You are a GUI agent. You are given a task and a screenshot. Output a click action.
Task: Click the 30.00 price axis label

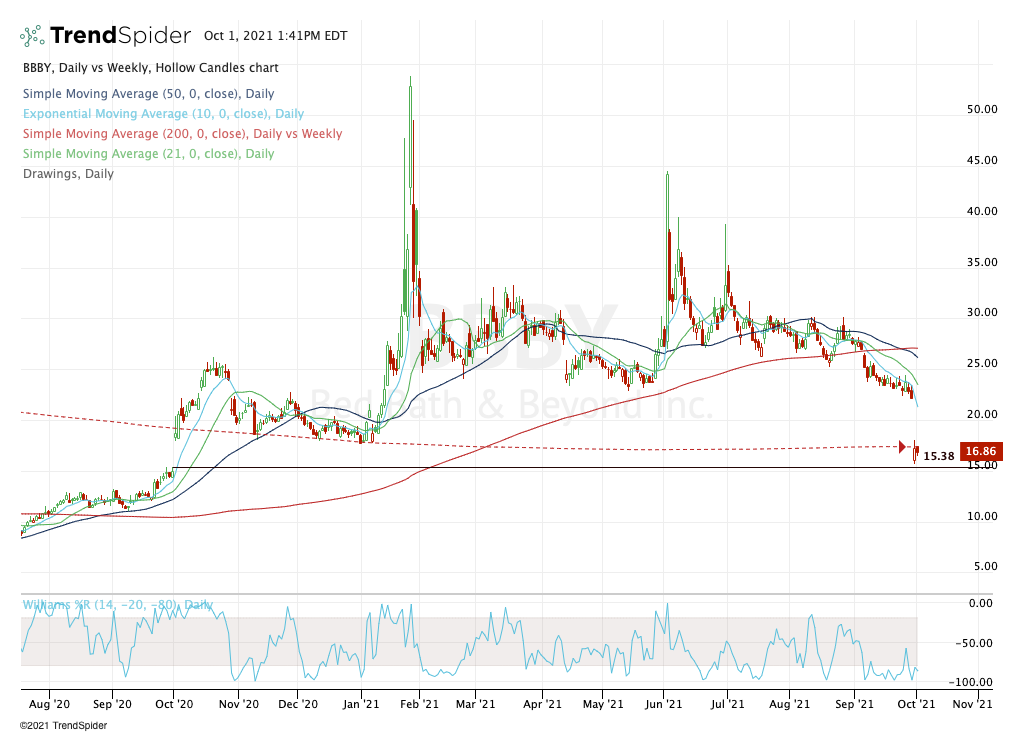pyautogui.click(x=982, y=312)
